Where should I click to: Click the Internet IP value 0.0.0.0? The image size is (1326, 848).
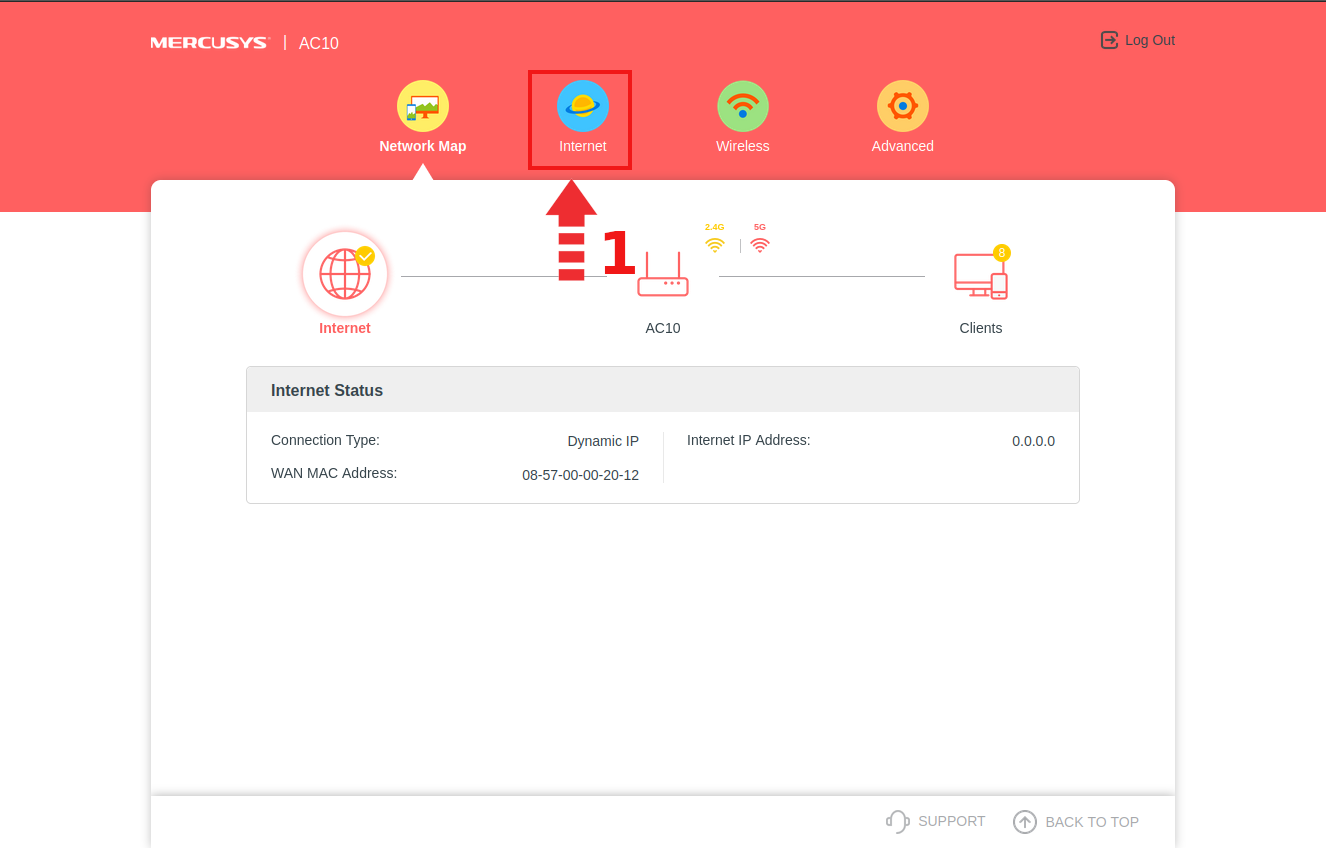click(1033, 441)
